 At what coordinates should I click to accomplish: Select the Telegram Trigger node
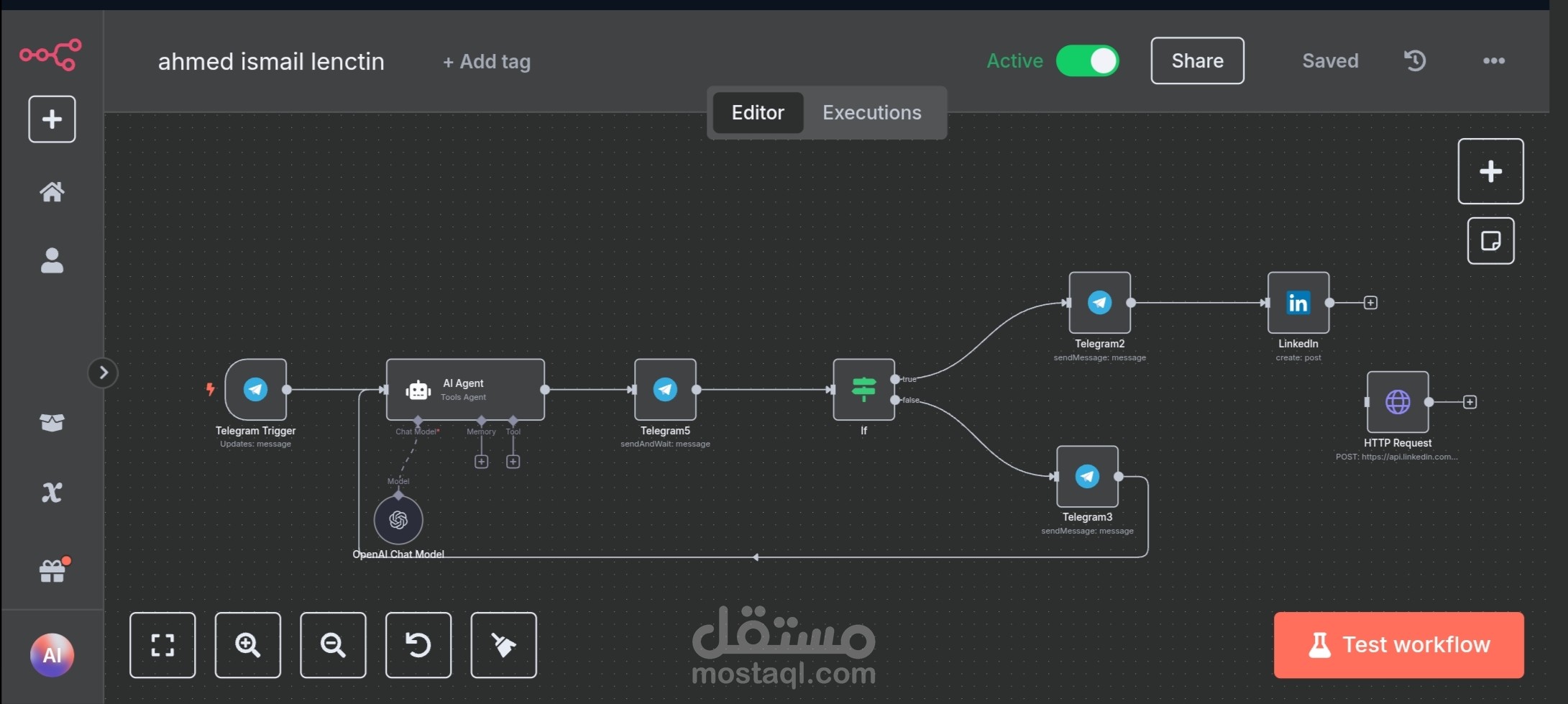coord(256,390)
